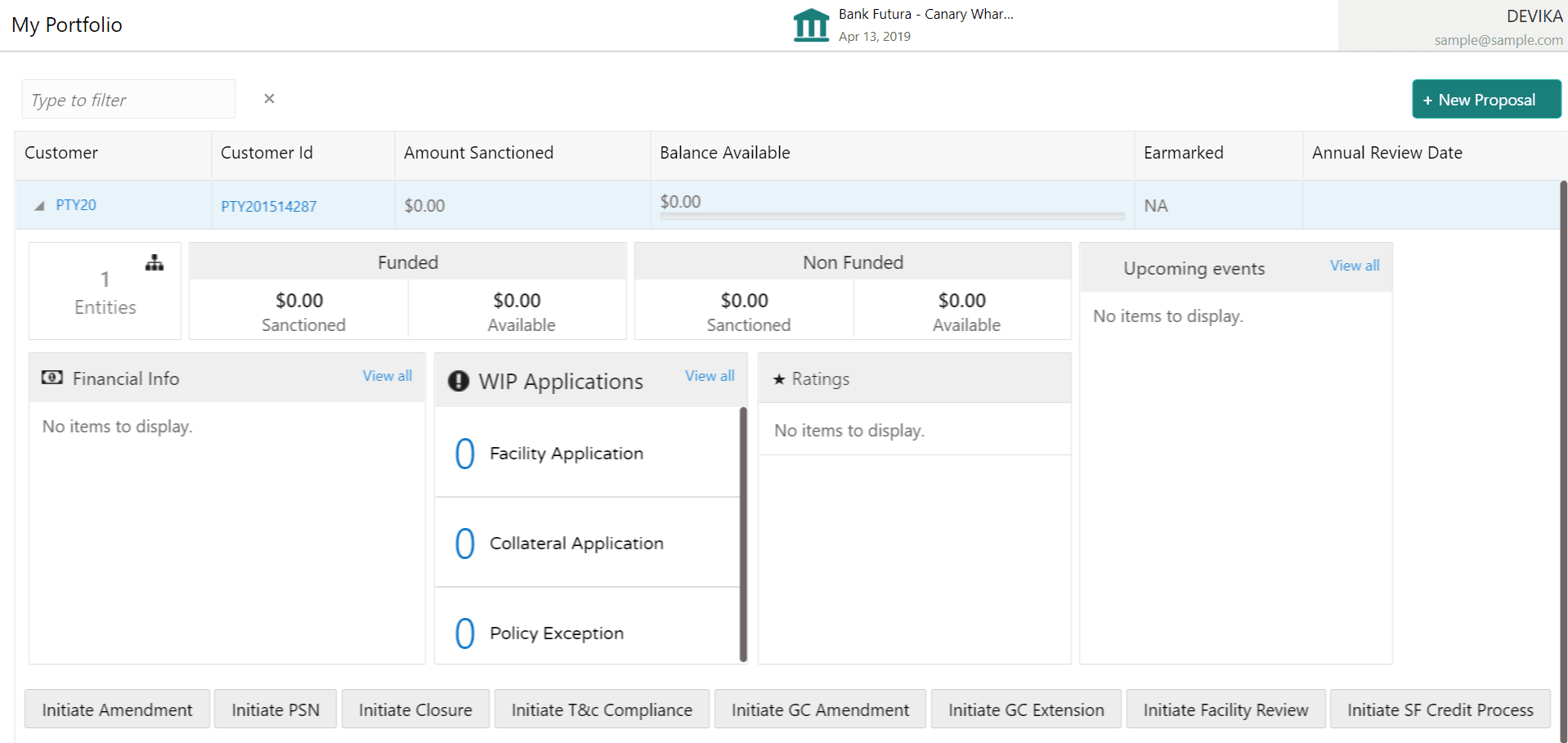Click the Initiate Amendment button
The height and width of the screenshot is (743, 1568).
coord(117,709)
